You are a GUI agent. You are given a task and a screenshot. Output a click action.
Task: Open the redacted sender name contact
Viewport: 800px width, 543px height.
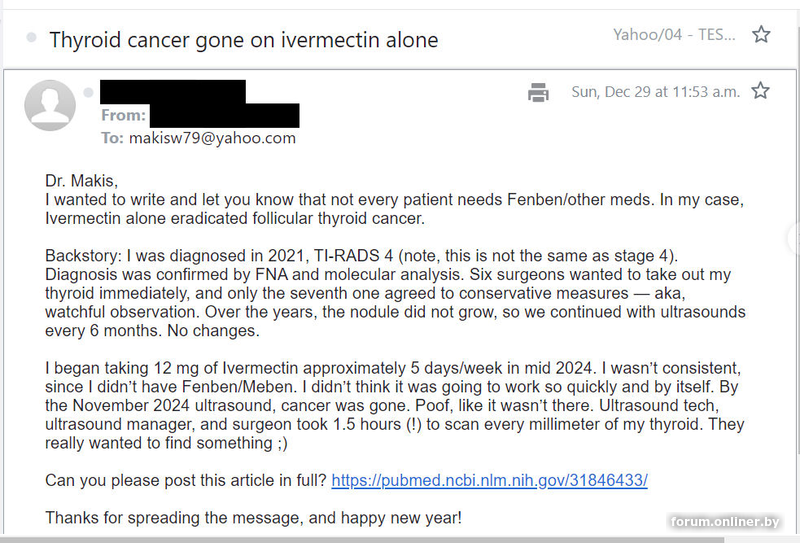(x=172, y=92)
